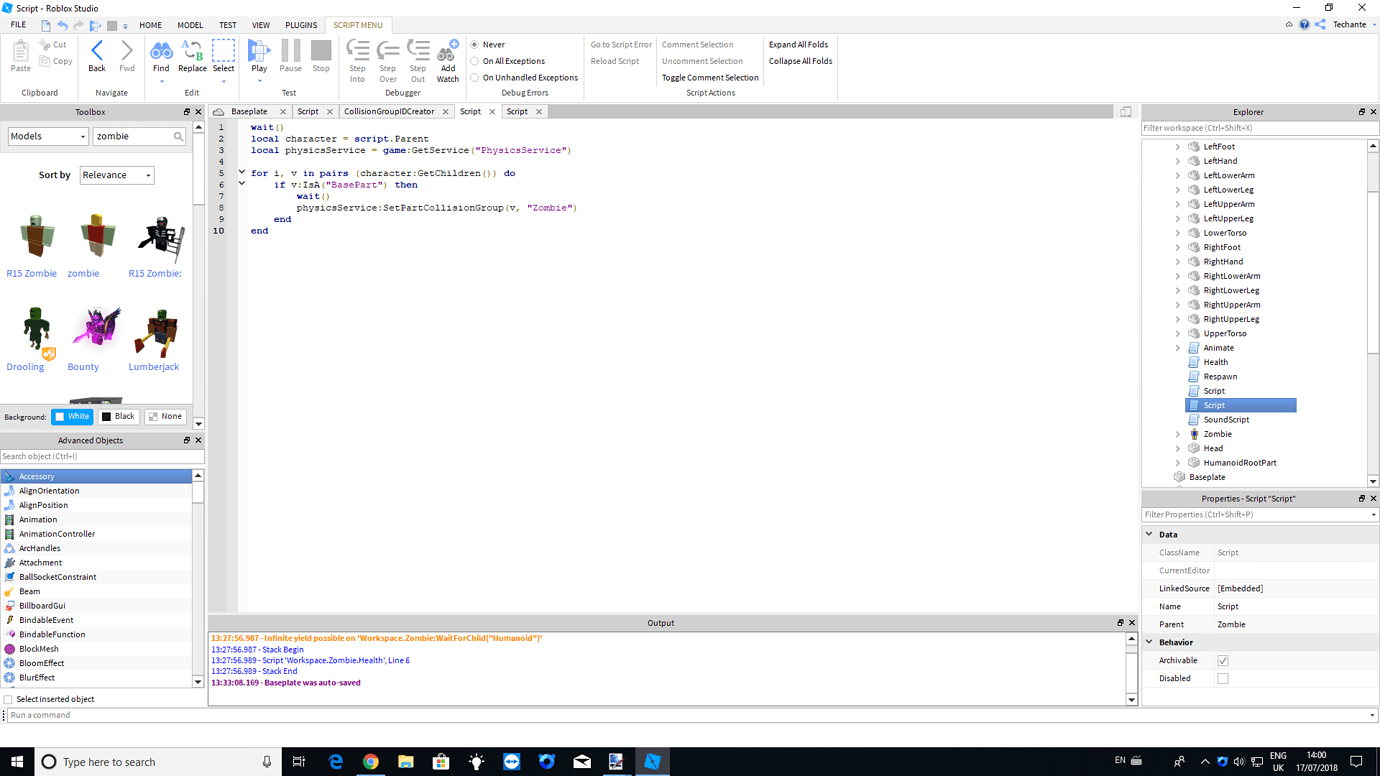Screen dimensions: 1380x776
Task: Toggle the Archivable checkbox
Action: tap(1222, 661)
